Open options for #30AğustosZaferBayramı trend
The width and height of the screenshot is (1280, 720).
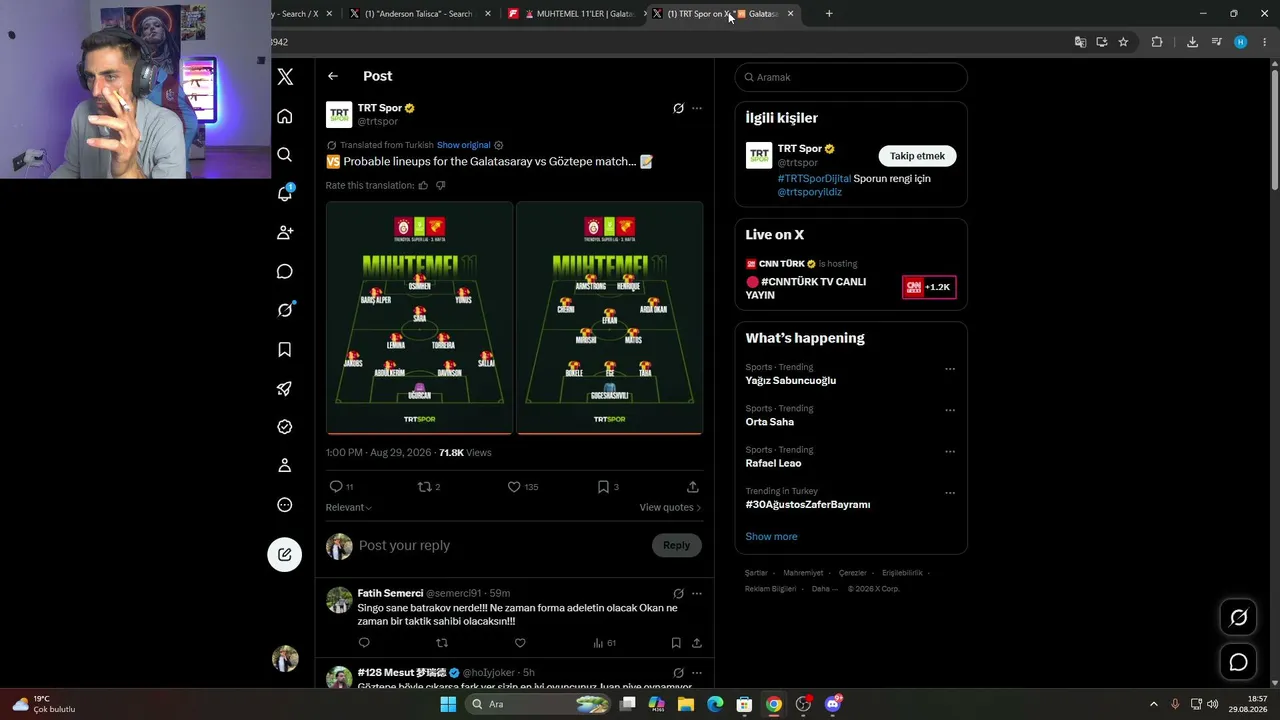(950, 493)
